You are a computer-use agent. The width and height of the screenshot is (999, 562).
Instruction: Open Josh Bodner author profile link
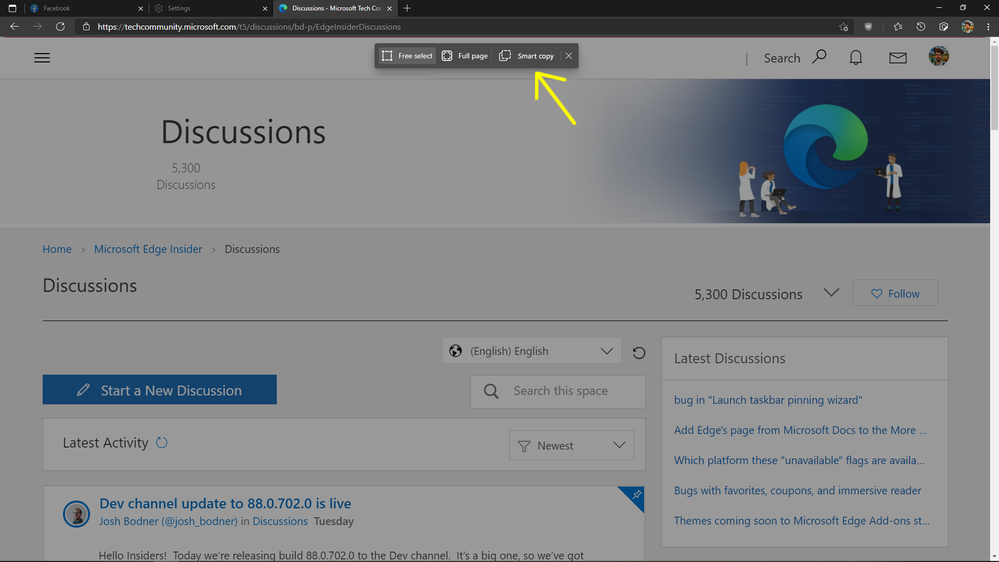click(x=168, y=521)
